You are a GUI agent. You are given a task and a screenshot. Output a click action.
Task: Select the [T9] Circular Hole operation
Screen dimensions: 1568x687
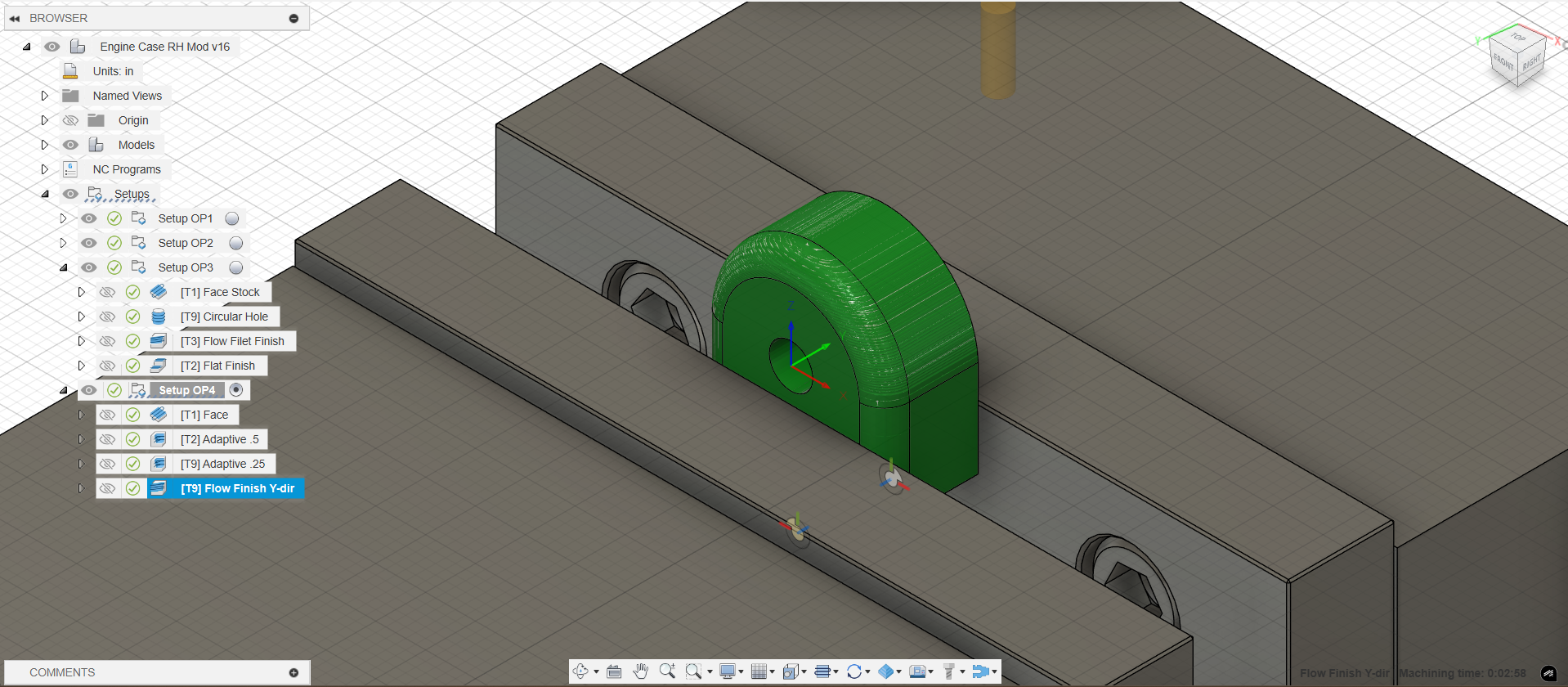point(224,317)
